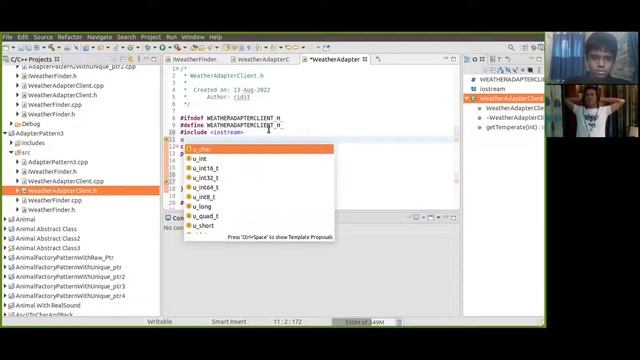Close the WeatherAdapter editor tab
This screenshot has width=640, height=360.
[365, 59]
